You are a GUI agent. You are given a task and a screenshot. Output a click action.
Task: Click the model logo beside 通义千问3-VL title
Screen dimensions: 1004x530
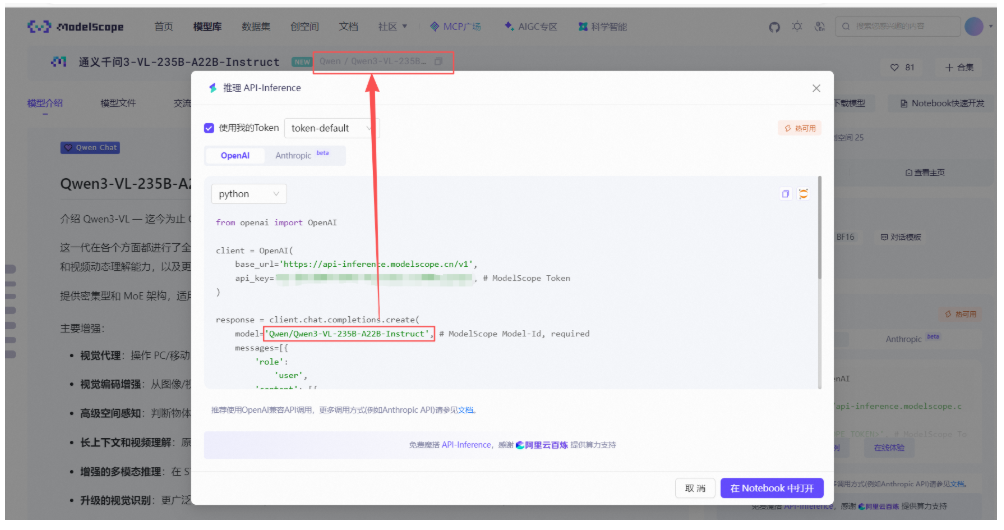tap(58, 62)
